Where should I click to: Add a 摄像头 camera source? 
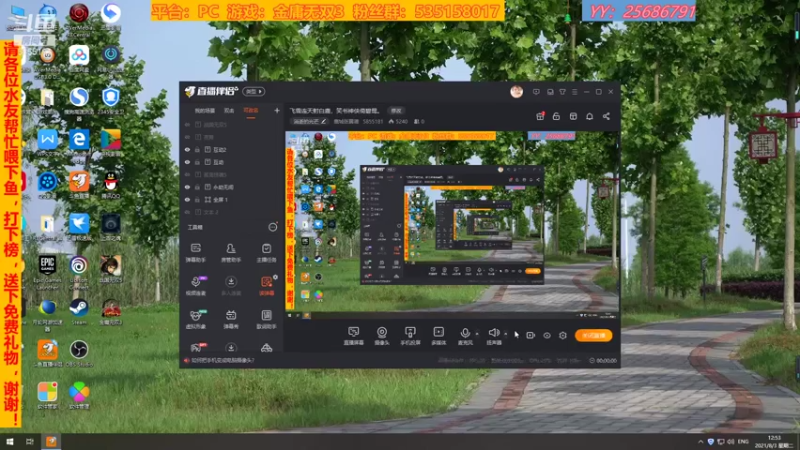pyautogui.click(x=382, y=336)
